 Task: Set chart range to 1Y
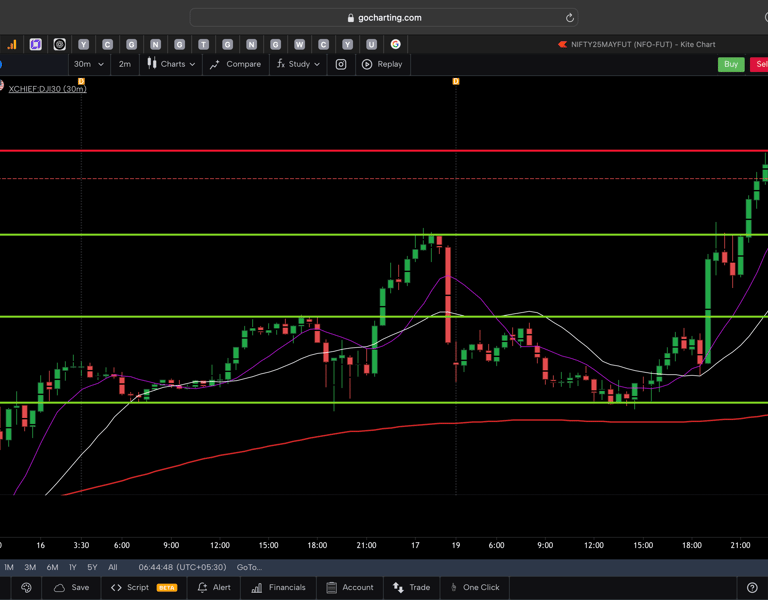pyautogui.click(x=72, y=567)
